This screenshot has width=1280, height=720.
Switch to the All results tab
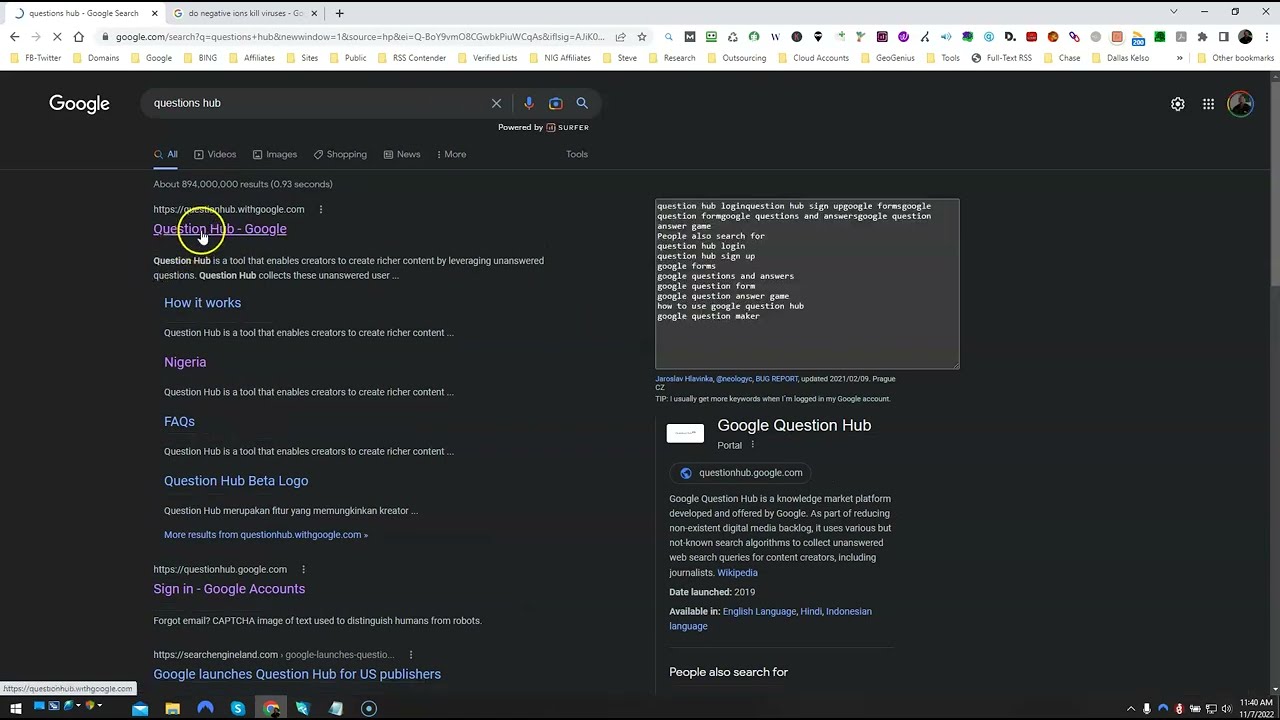[166, 154]
